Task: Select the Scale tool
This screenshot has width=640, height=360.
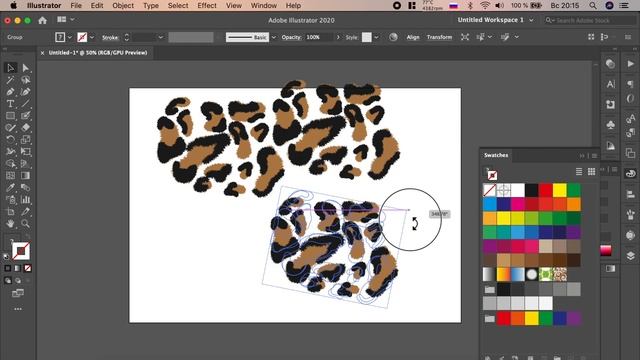Action: 25,140
